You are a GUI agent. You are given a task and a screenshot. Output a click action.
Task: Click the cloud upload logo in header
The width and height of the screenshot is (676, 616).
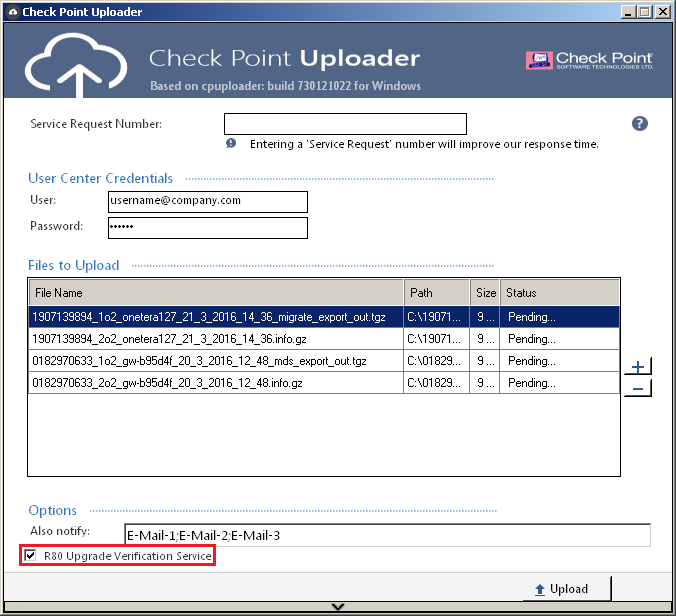point(76,65)
